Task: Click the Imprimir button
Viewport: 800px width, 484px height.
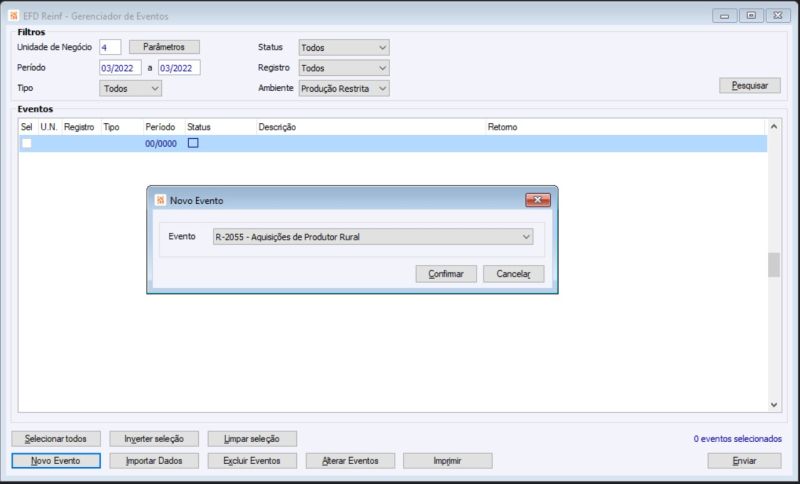Action: (x=447, y=461)
